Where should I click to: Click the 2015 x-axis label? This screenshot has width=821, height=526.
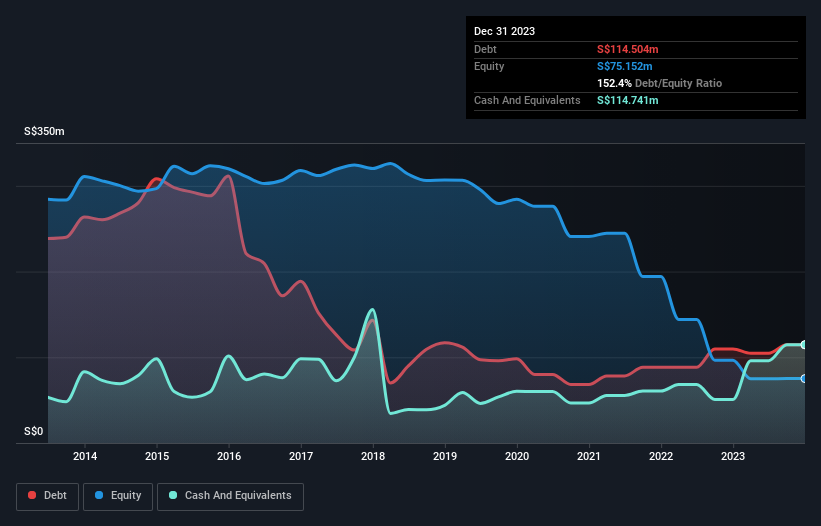pos(157,456)
